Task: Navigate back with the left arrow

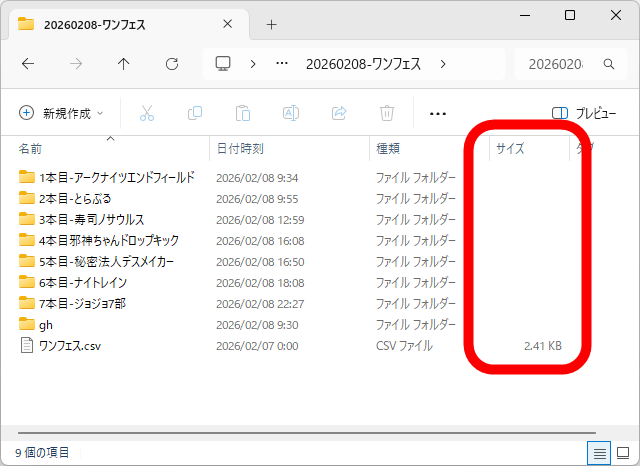Action: coord(28,63)
